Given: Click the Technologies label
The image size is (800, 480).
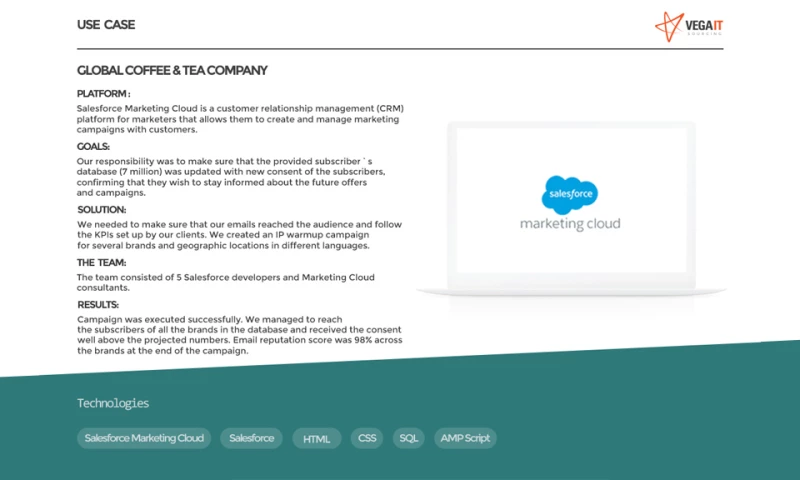Looking at the screenshot, I should pyautogui.click(x=113, y=403).
